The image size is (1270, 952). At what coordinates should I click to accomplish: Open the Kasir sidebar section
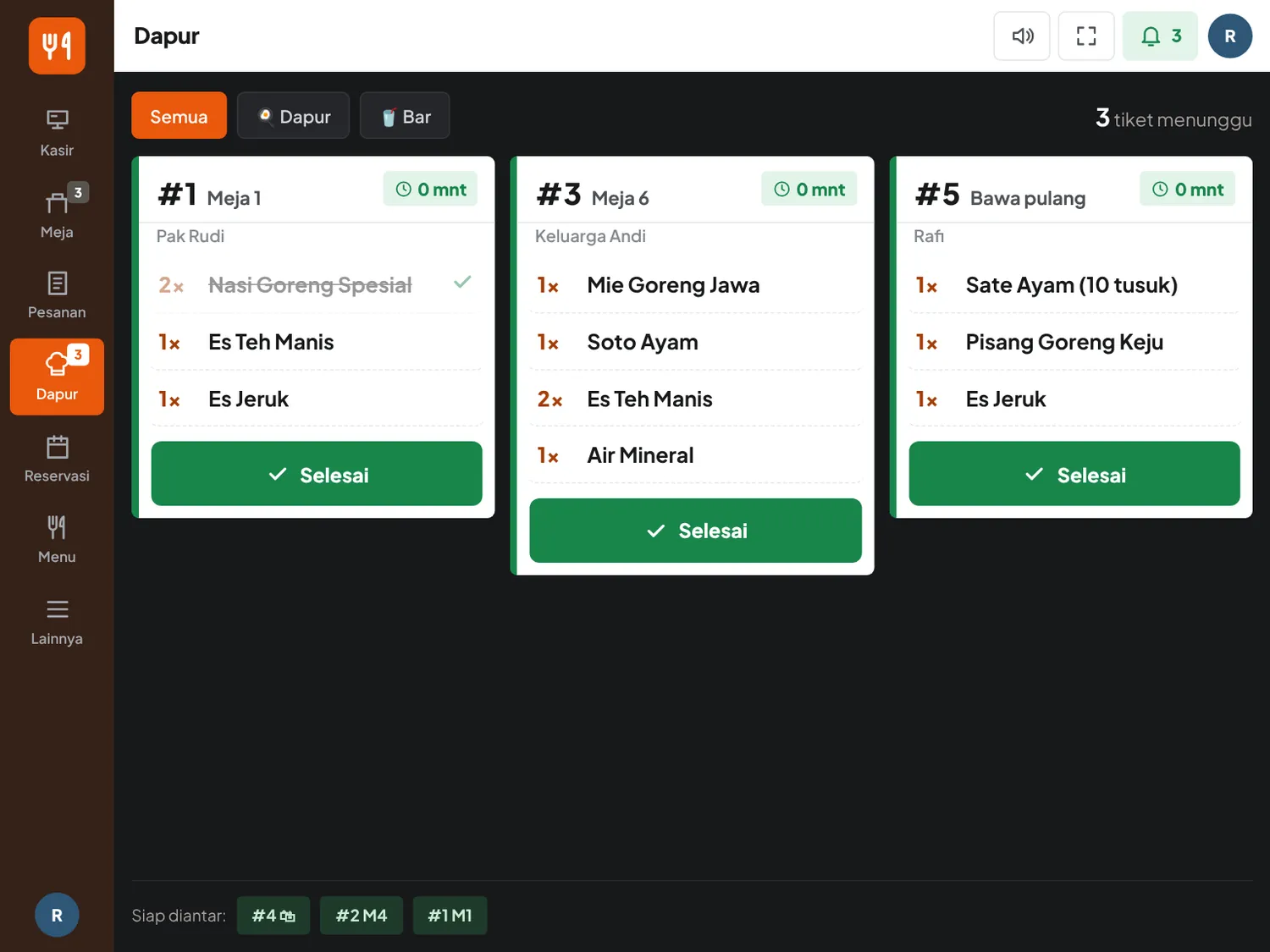coord(57,133)
